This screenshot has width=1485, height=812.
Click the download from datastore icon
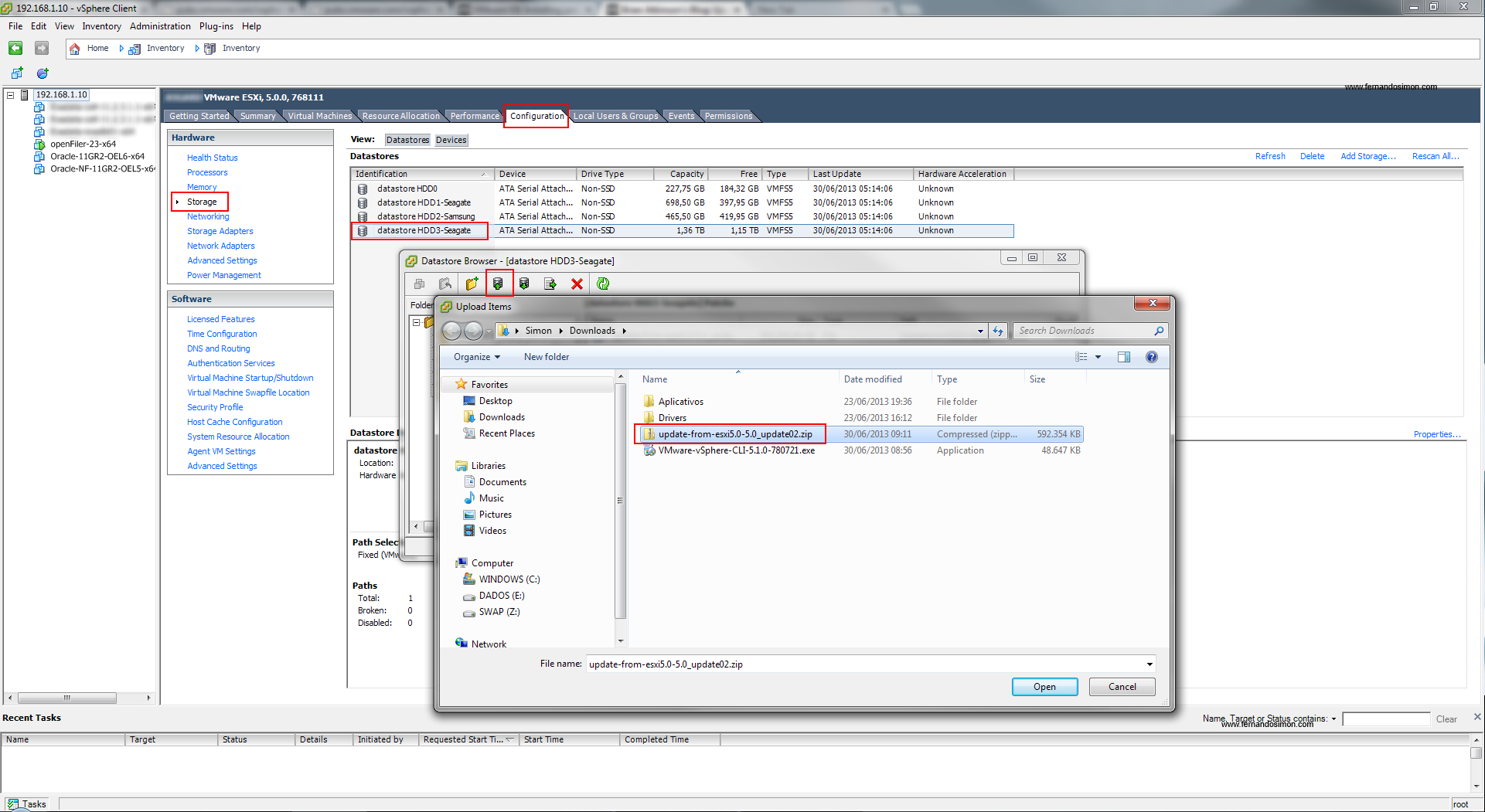524,284
